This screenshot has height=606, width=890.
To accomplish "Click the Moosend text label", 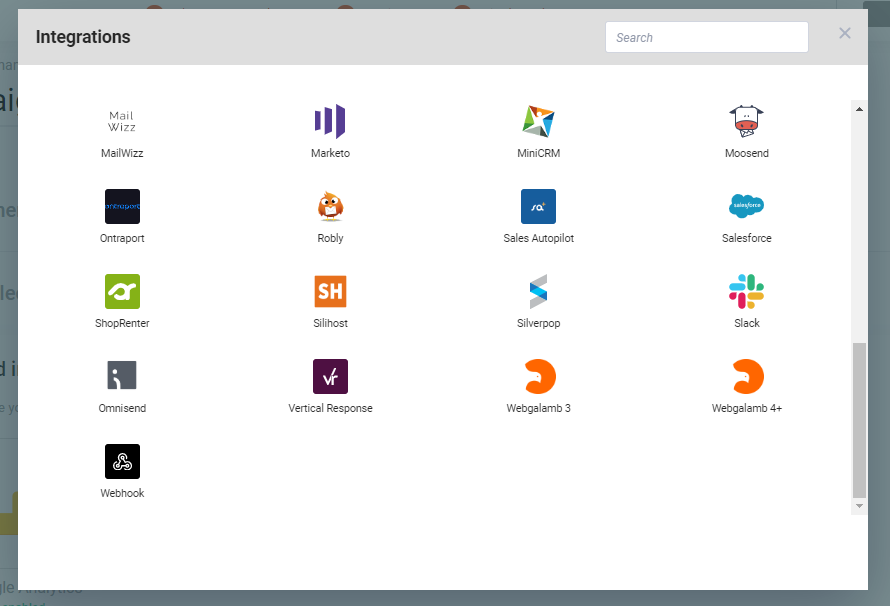I will (x=746, y=153).
